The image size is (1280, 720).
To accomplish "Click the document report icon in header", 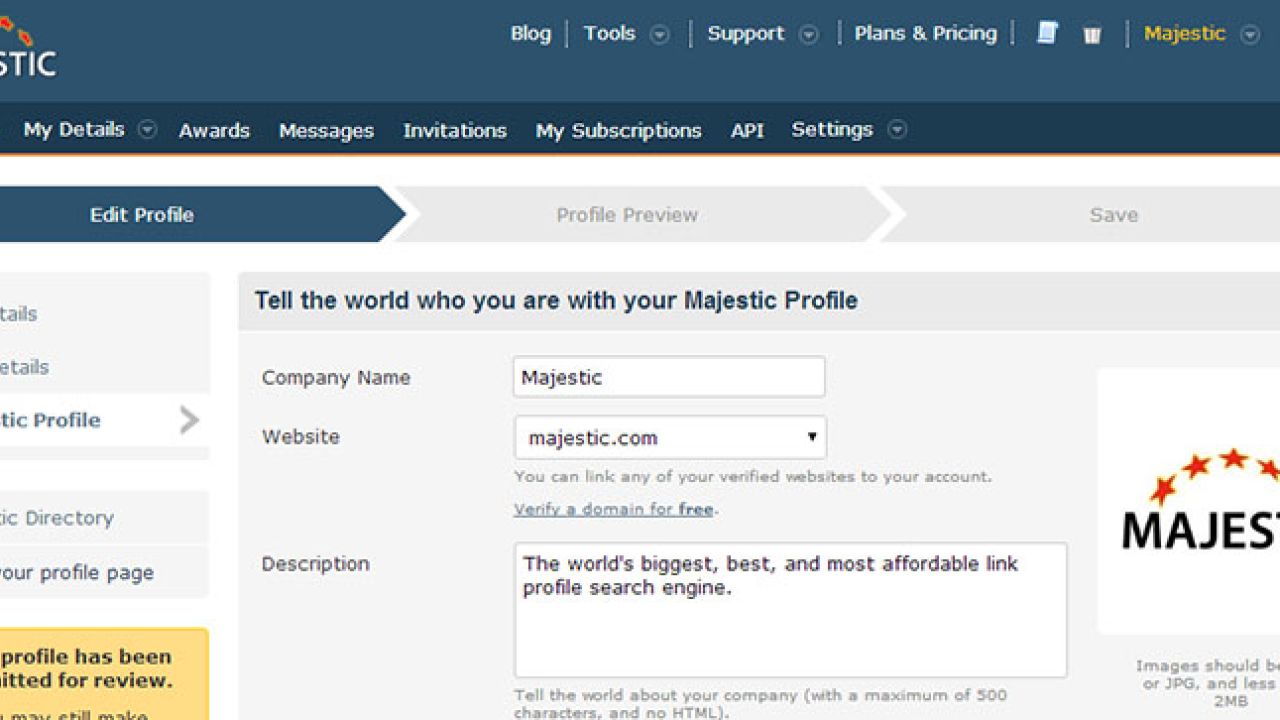I will [x=1047, y=34].
